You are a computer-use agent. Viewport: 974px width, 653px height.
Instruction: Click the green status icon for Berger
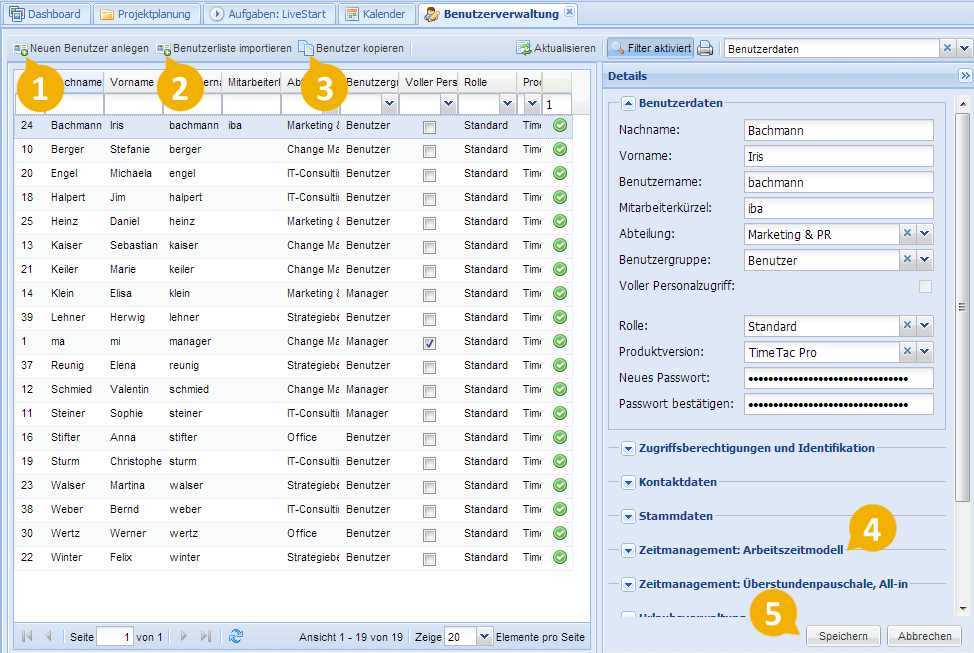(560, 149)
